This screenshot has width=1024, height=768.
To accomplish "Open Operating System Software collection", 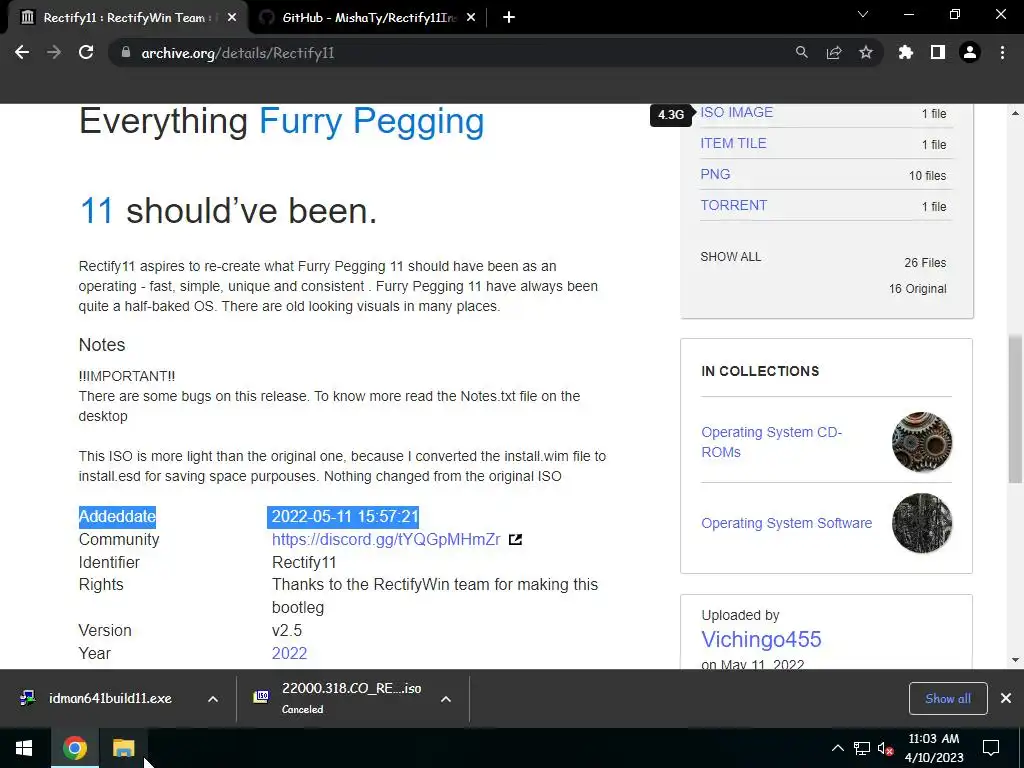I will pos(786,523).
